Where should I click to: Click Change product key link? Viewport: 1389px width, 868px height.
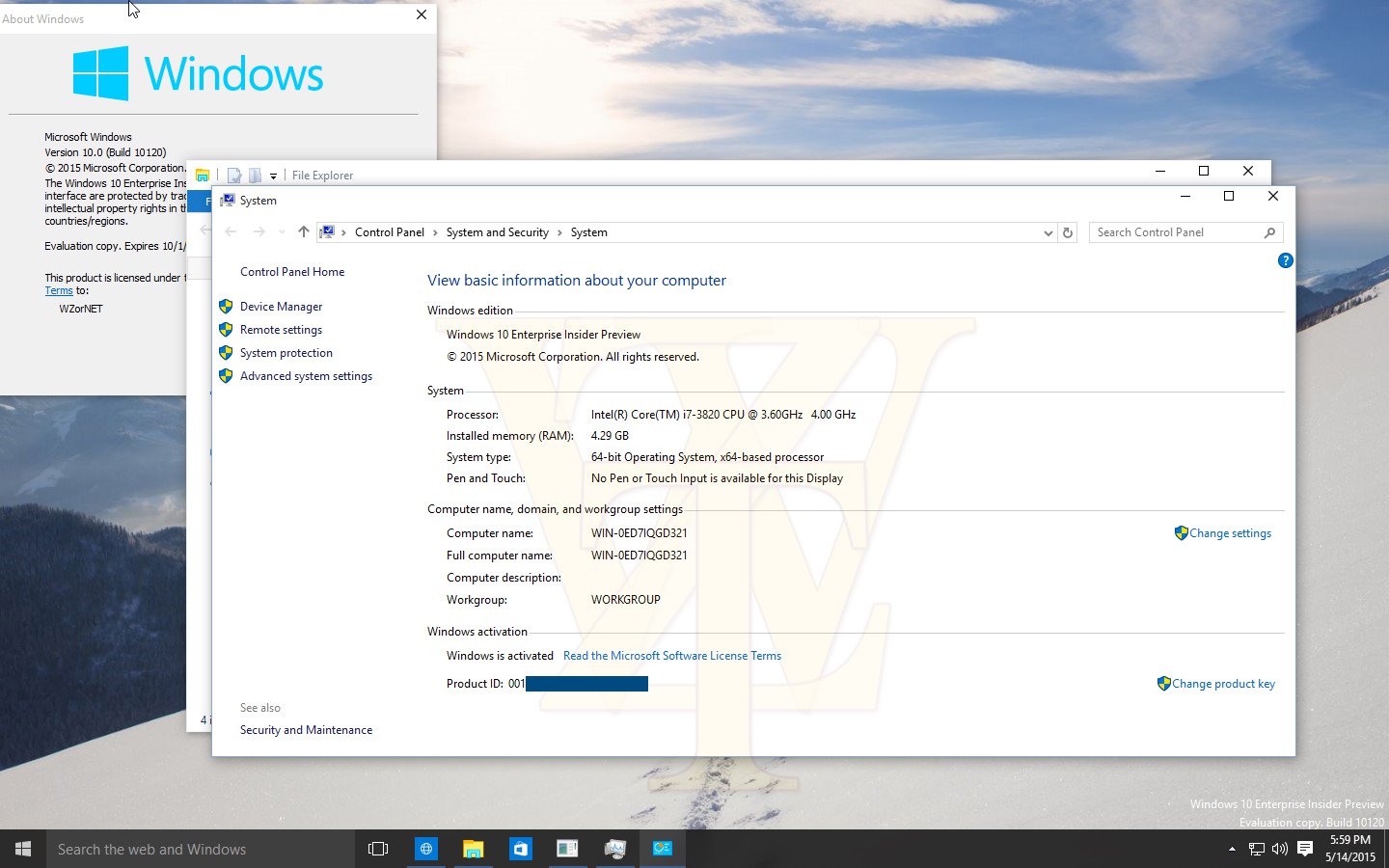[1223, 684]
